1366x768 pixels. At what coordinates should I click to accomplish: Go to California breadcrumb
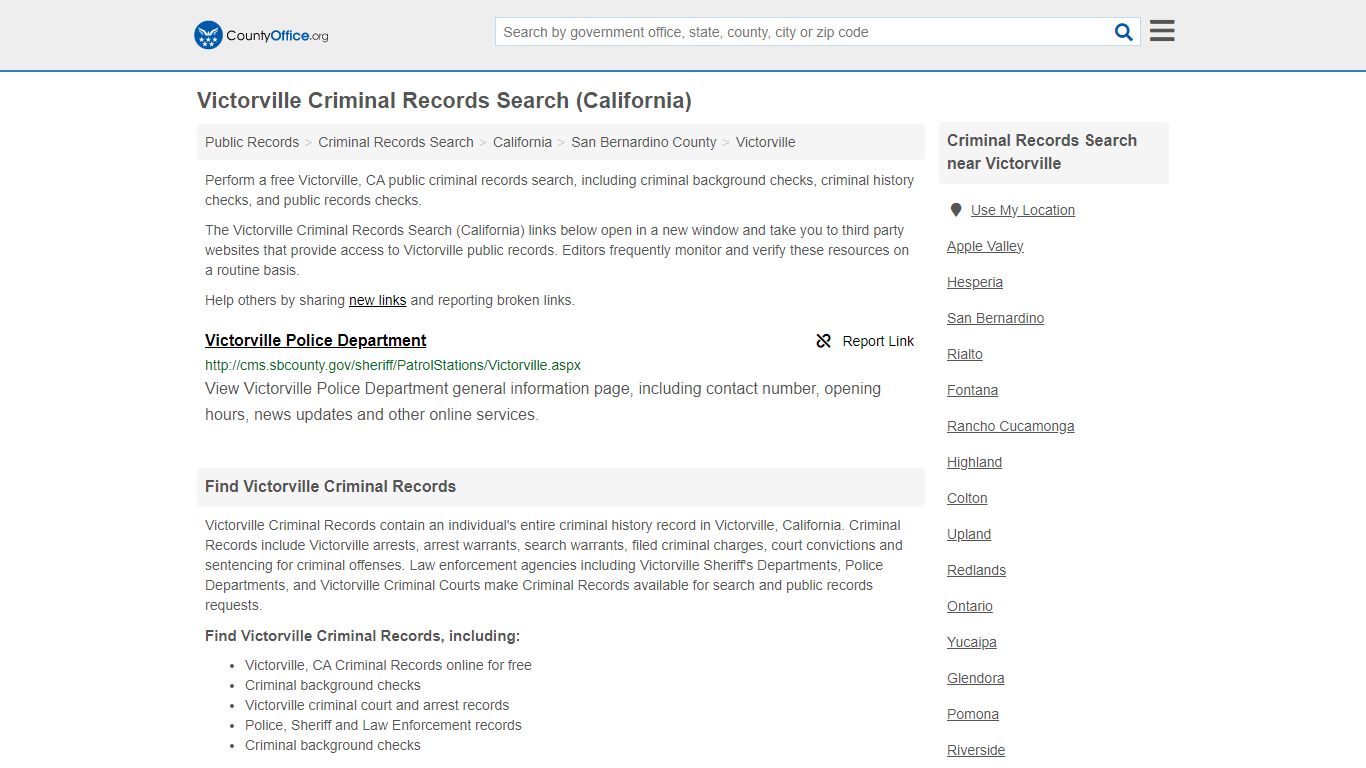522,142
